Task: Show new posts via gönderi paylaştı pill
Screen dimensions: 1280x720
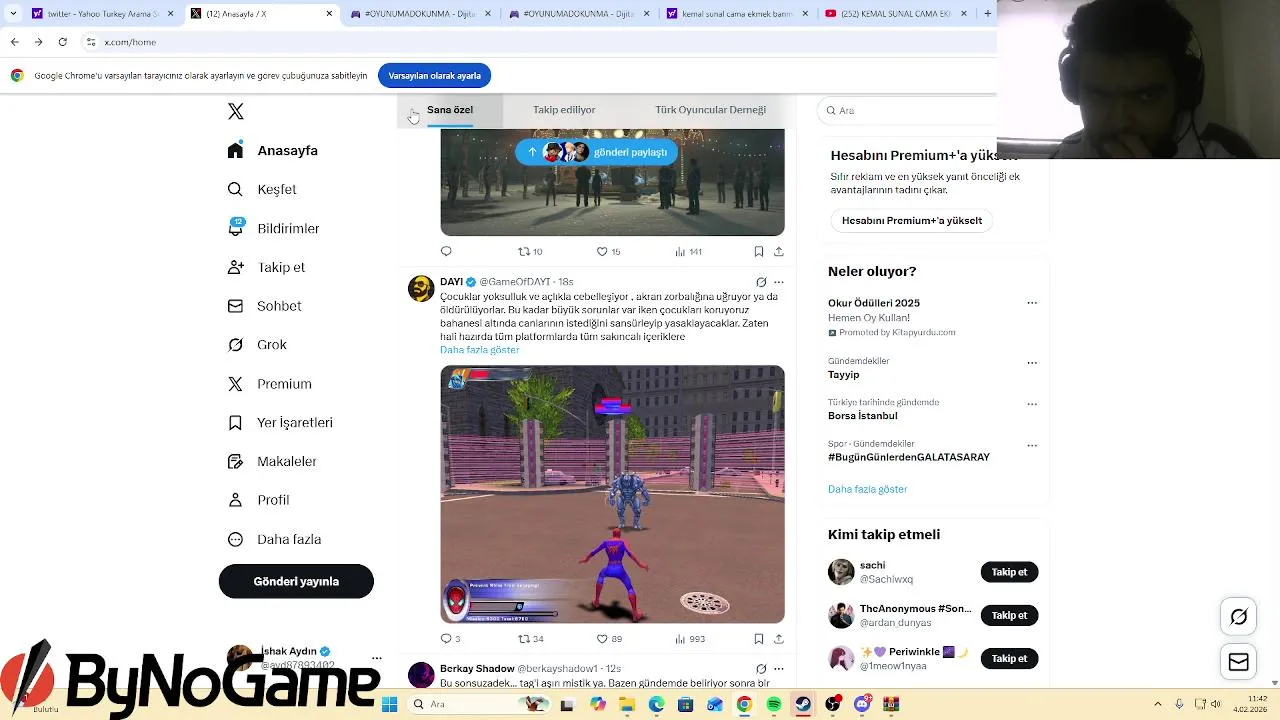Action: pyautogui.click(x=597, y=152)
